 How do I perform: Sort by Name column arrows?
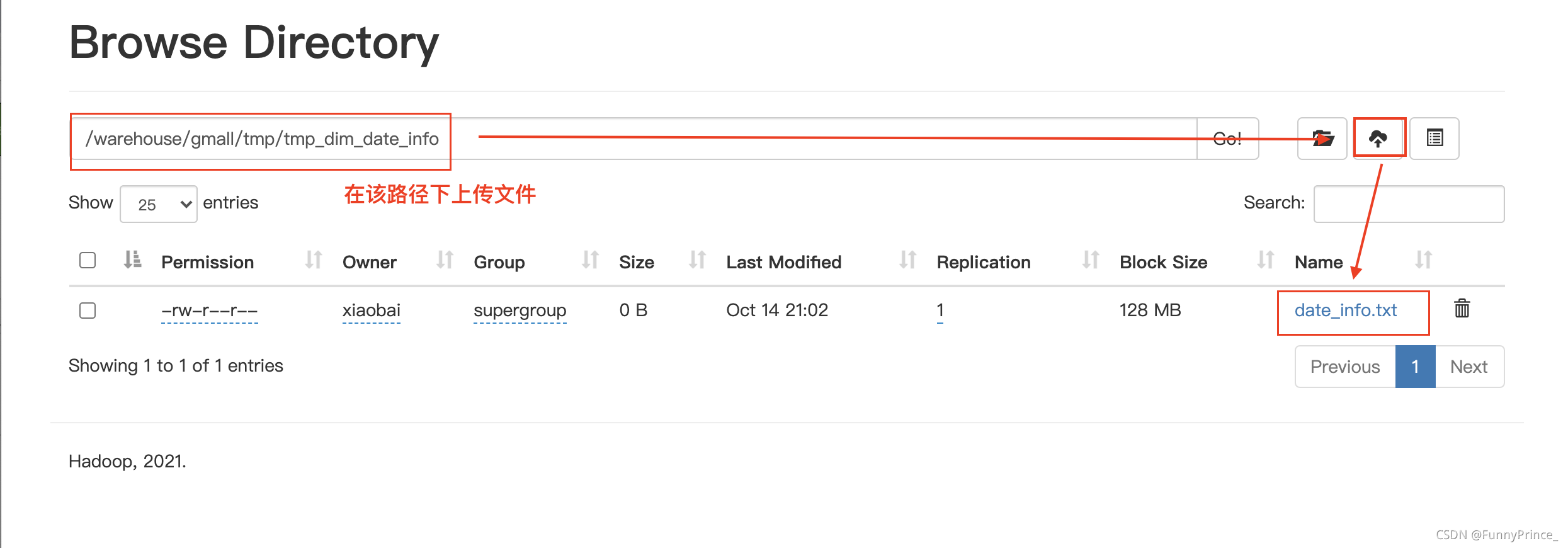pyautogui.click(x=1423, y=260)
